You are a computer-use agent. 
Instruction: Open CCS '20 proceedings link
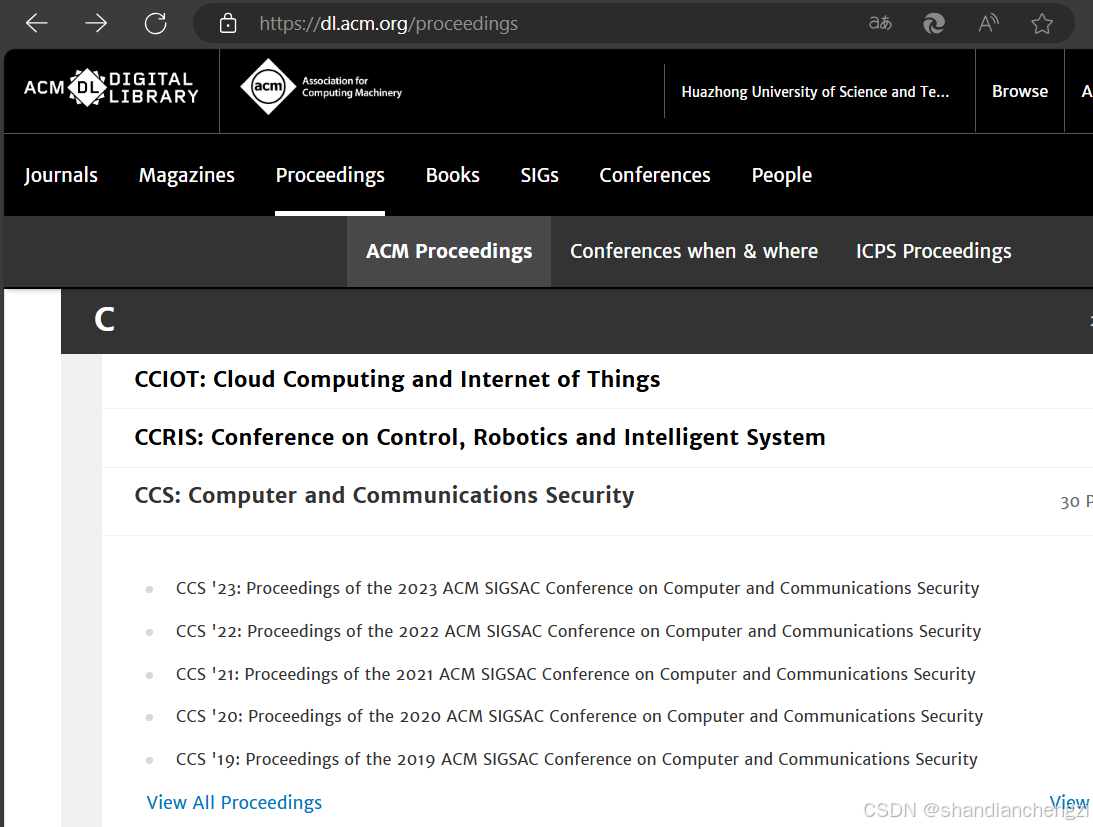579,716
